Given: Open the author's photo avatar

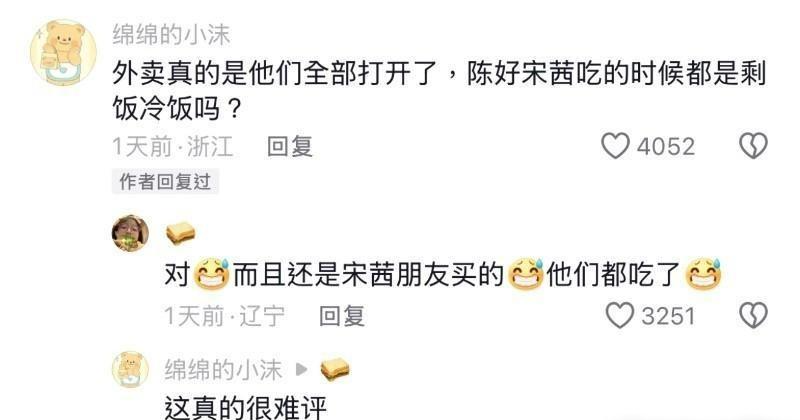Looking at the screenshot, I should tap(131, 233).
